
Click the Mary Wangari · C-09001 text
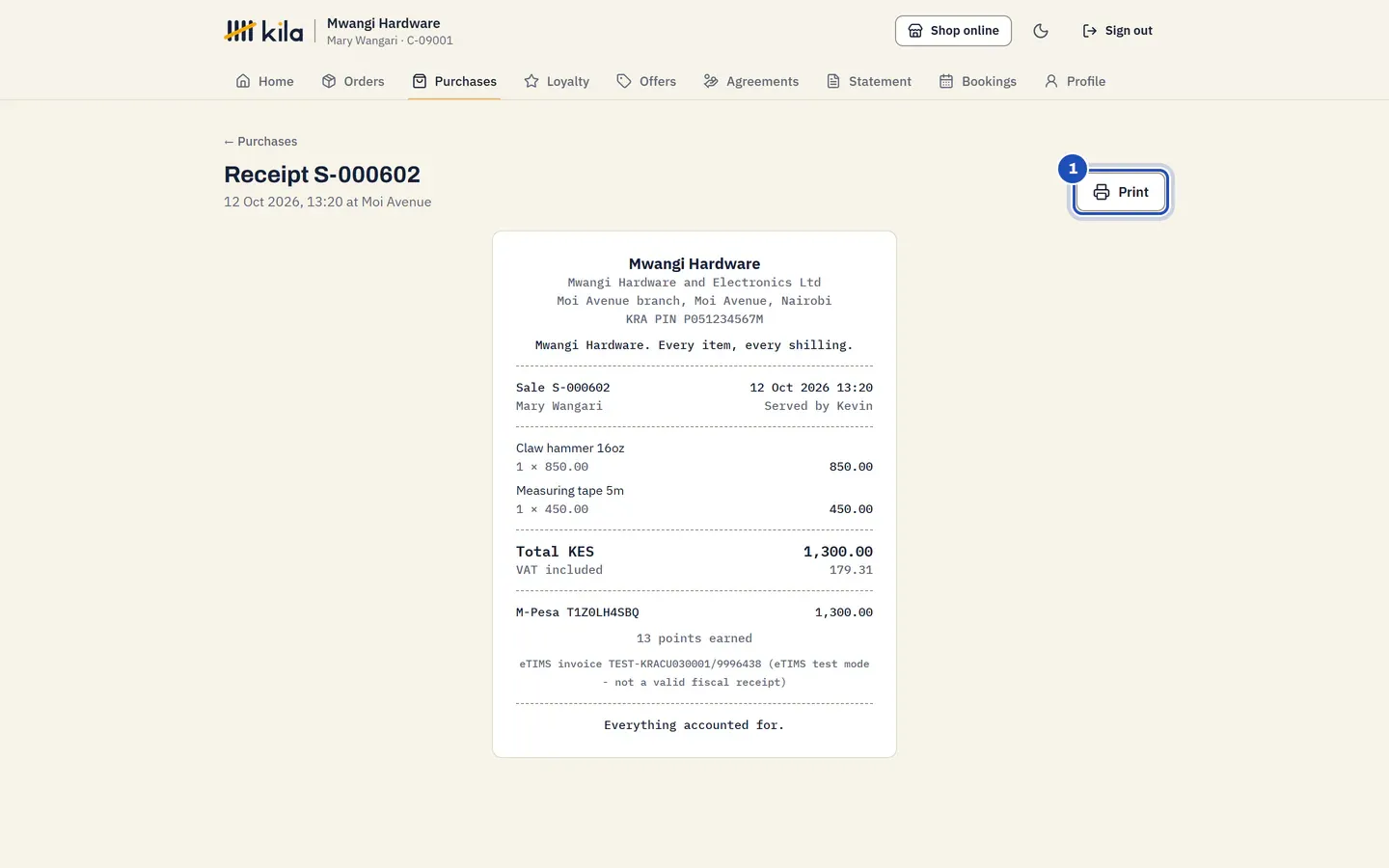(390, 41)
